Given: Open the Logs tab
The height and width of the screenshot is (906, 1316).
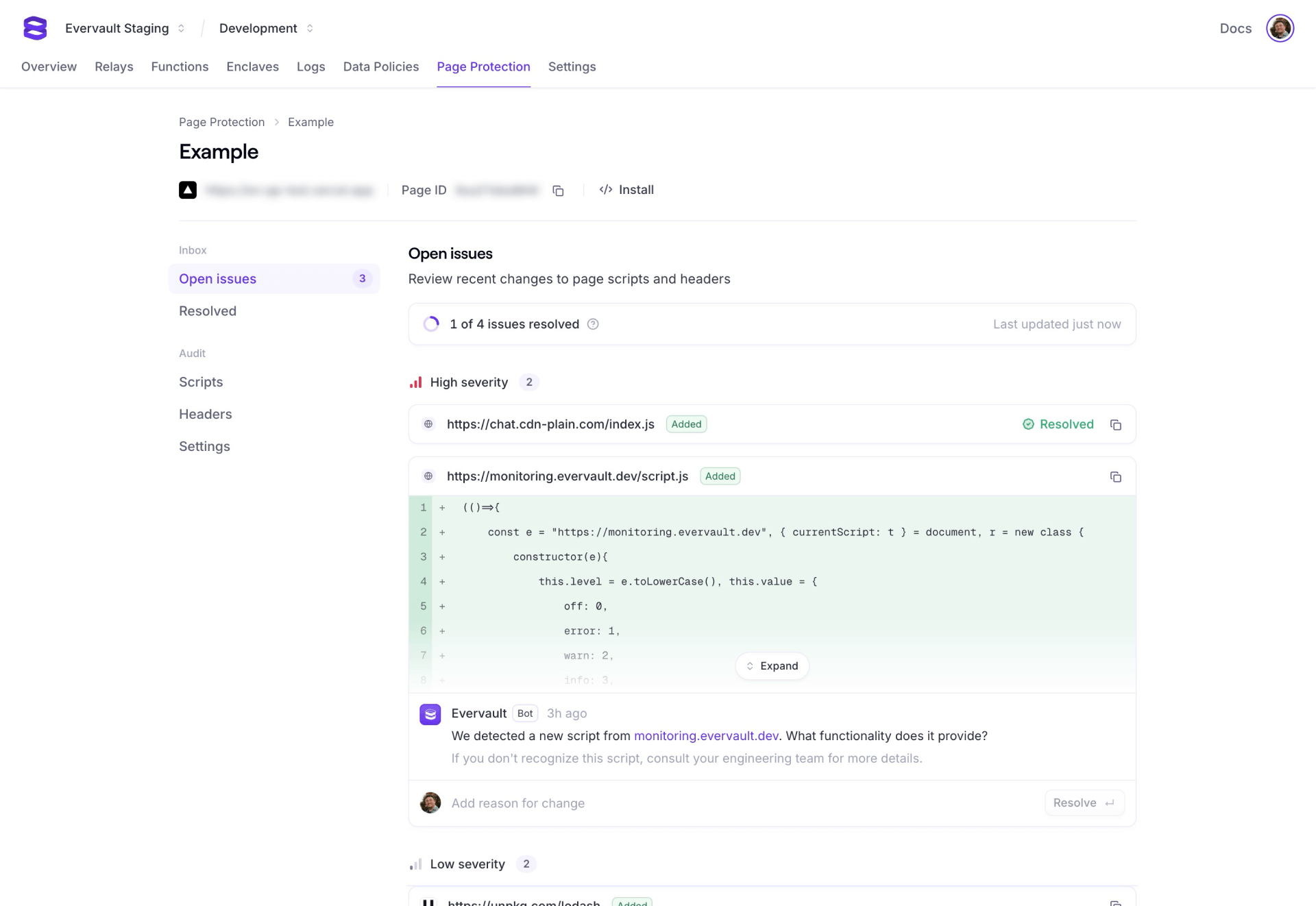Looking at the screenshot, I should 310,66.
